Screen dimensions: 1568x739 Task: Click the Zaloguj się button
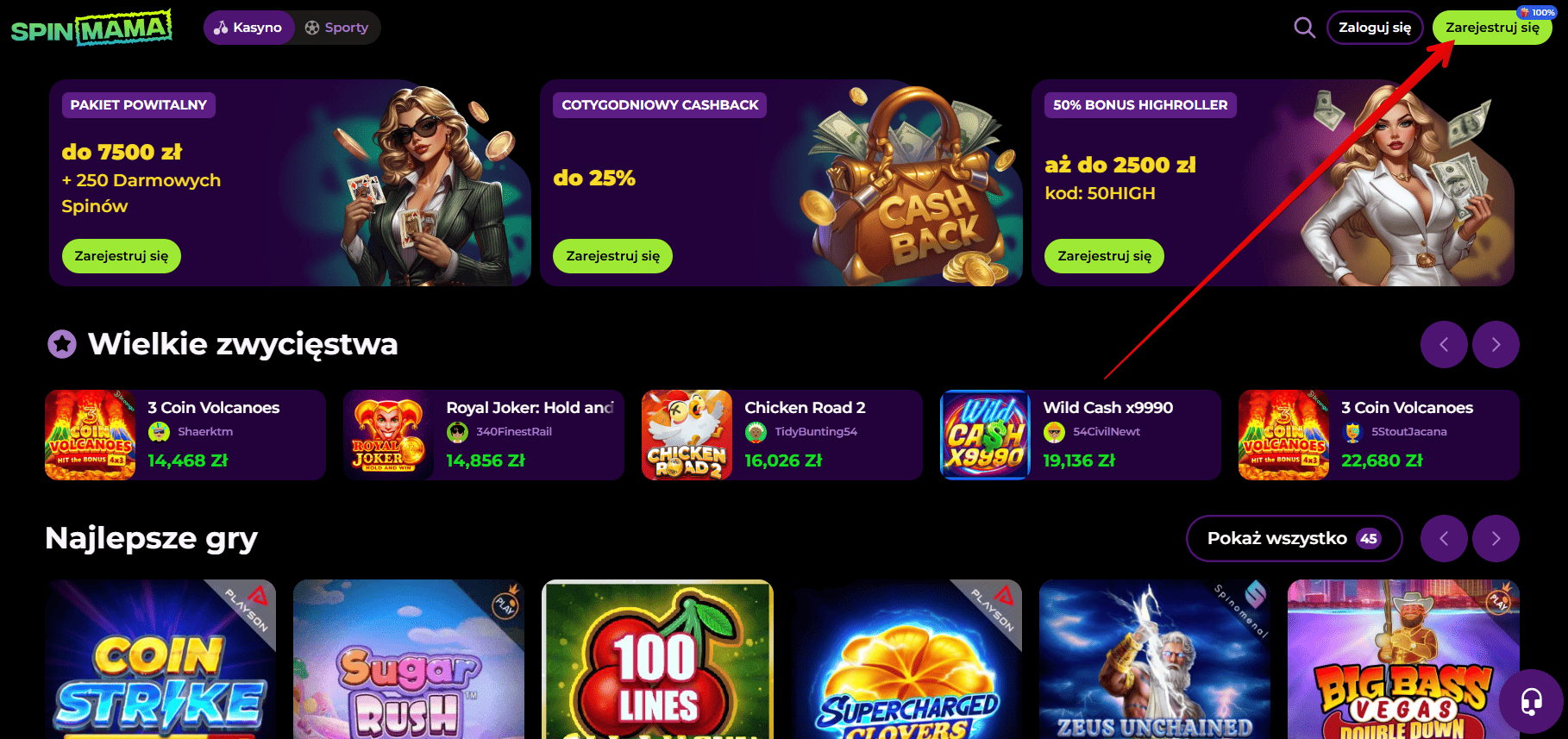click(x=1375, y=28)
